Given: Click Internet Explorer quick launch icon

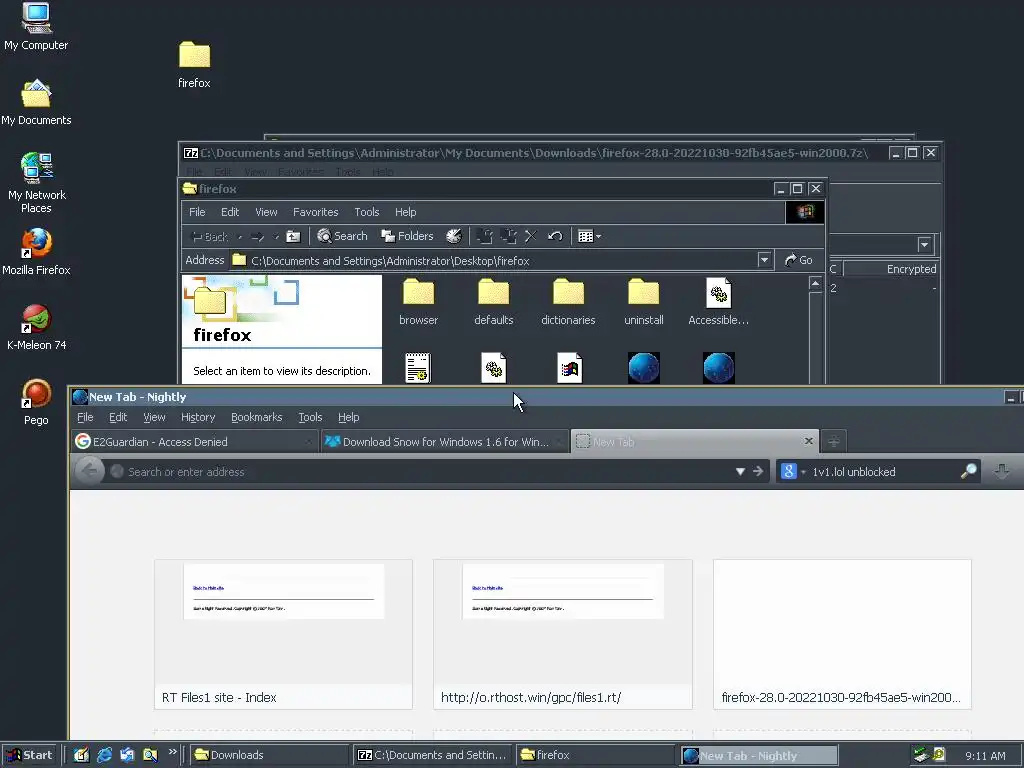Looking at the screenshot, I should pos(104,756).
